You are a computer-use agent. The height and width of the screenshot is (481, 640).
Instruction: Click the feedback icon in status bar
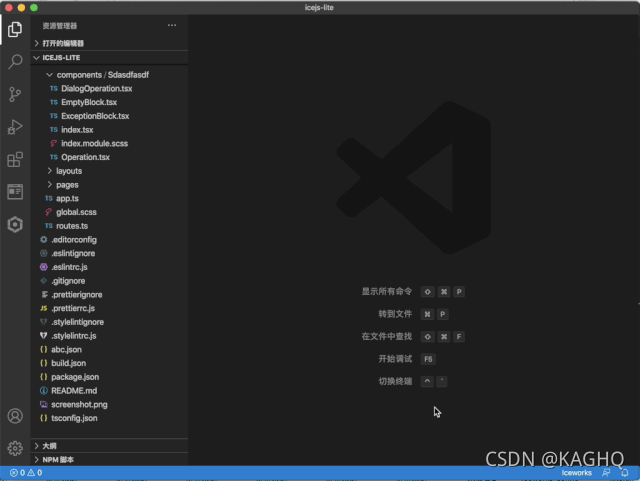coord(607,473)
